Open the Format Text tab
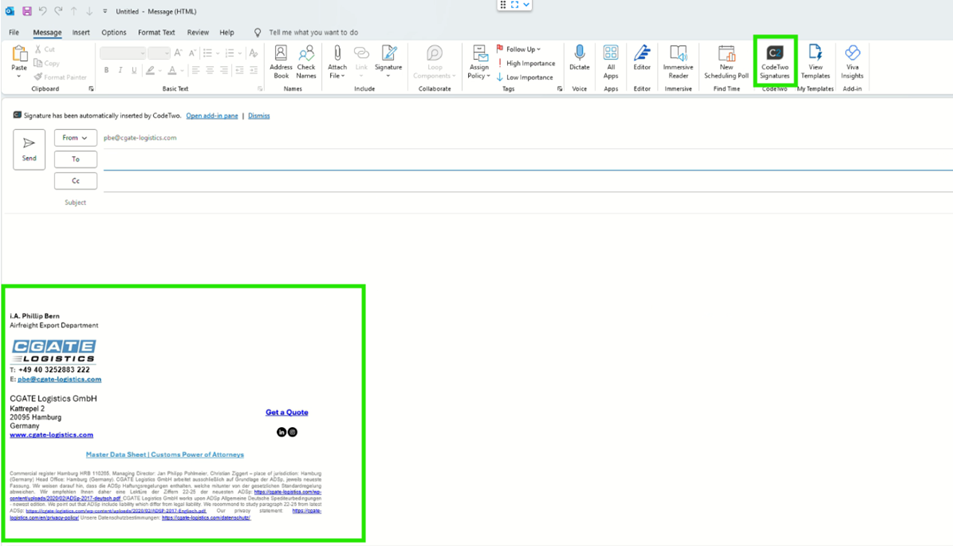The height and width of the screenshot is (546, 953). click(156, 32)
